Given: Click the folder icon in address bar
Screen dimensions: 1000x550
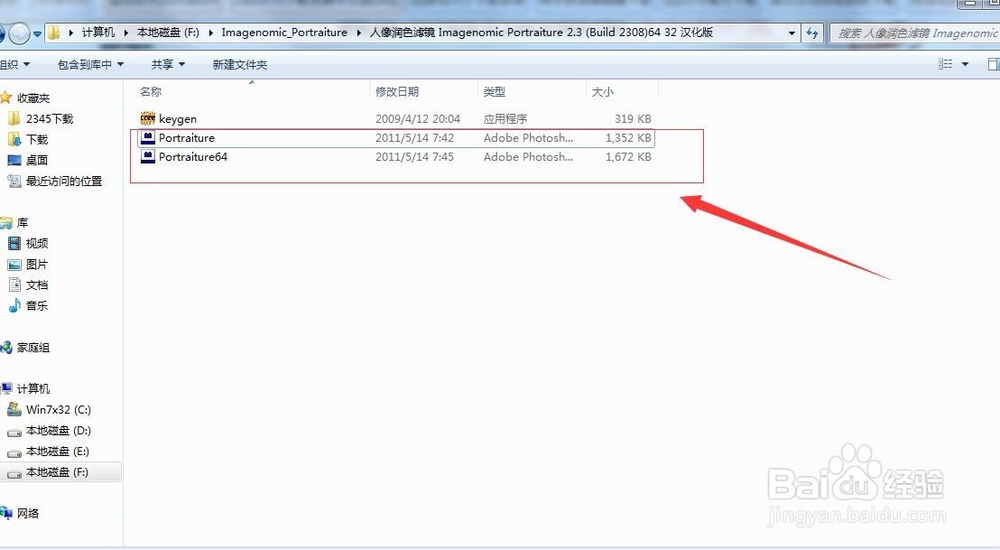Looking at the screenshot, I should (x=54, y=33).
